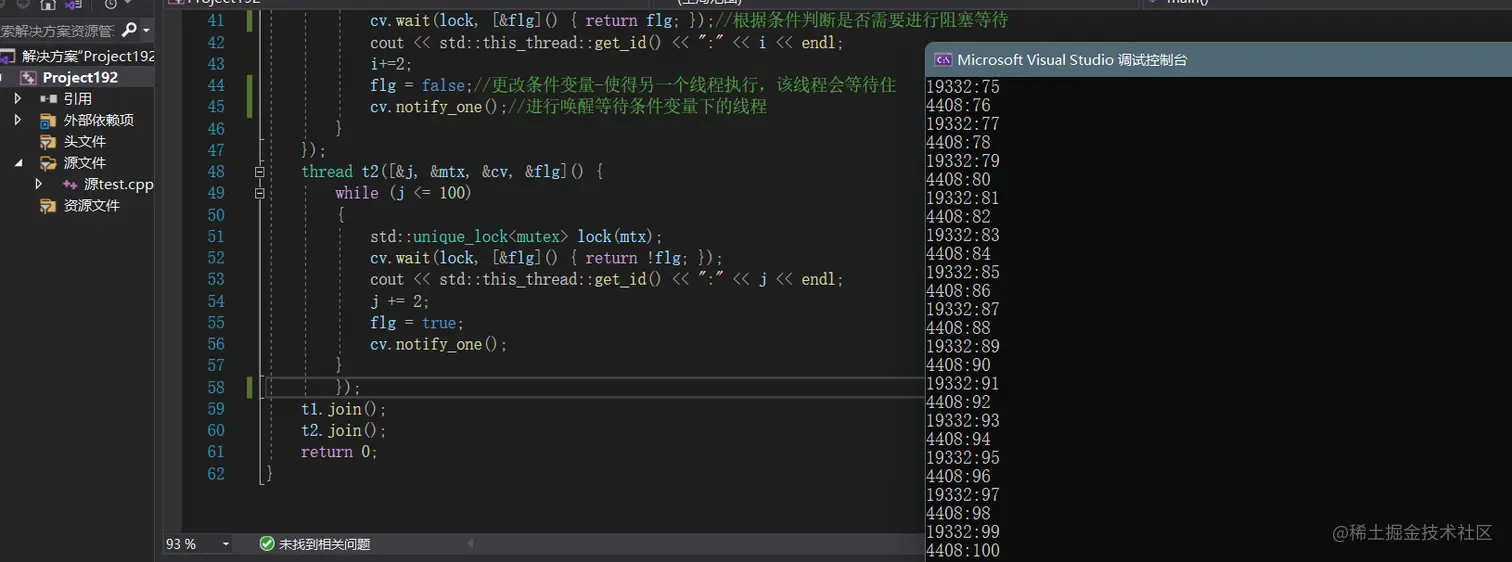Click the search magnifier icon in Solution Explorer
Viewport: 1512px width, 562px height.
tap(129, 31)
